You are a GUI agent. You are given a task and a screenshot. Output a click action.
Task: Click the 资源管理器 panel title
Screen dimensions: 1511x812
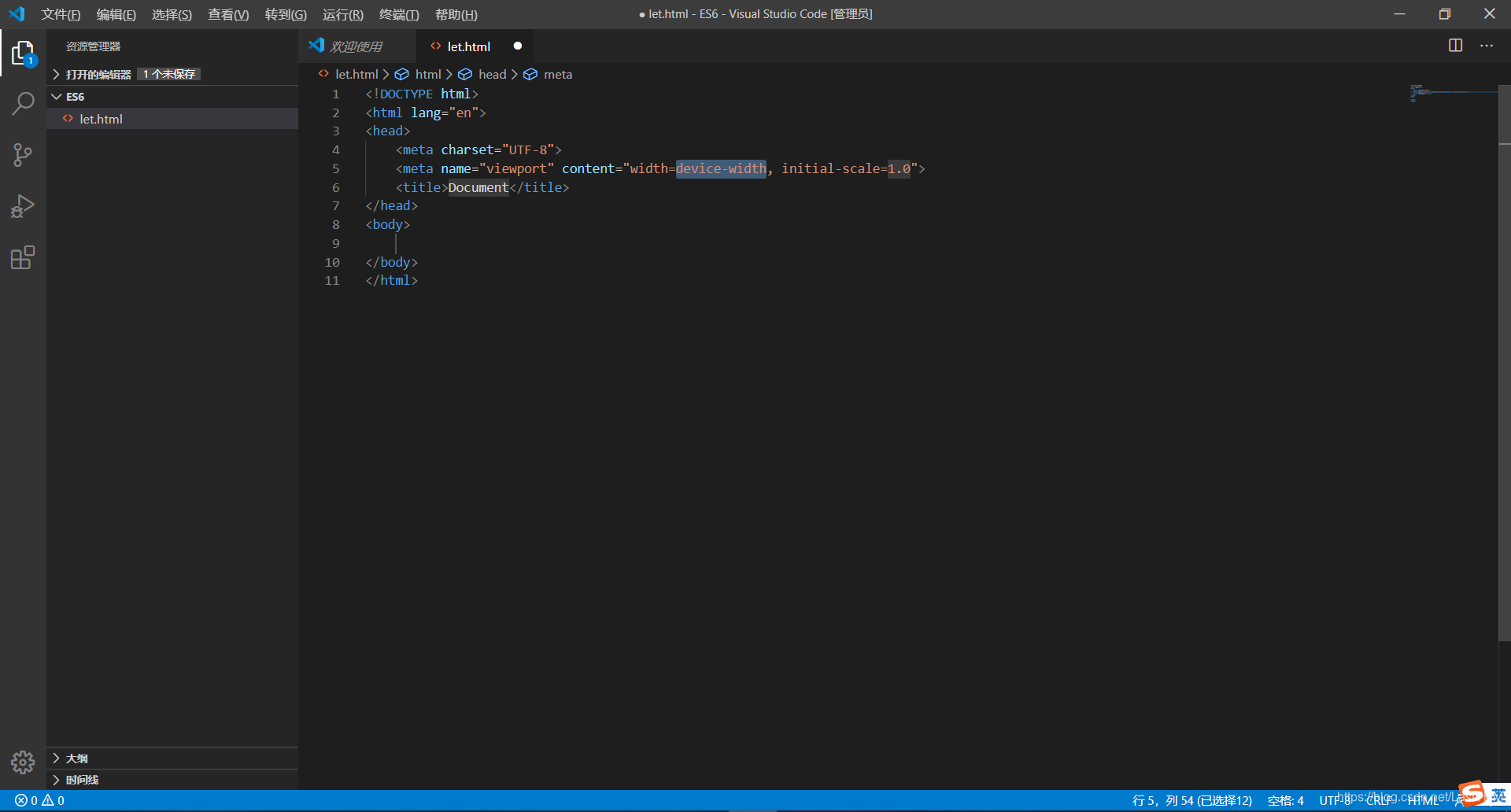pyautogui.click(x=93, y=46)
